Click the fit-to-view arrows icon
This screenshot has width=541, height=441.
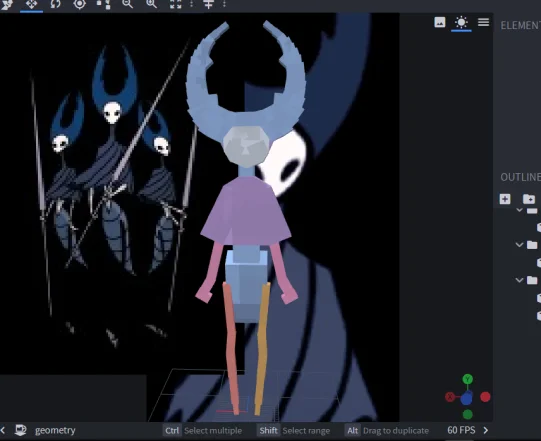[175, 4]
